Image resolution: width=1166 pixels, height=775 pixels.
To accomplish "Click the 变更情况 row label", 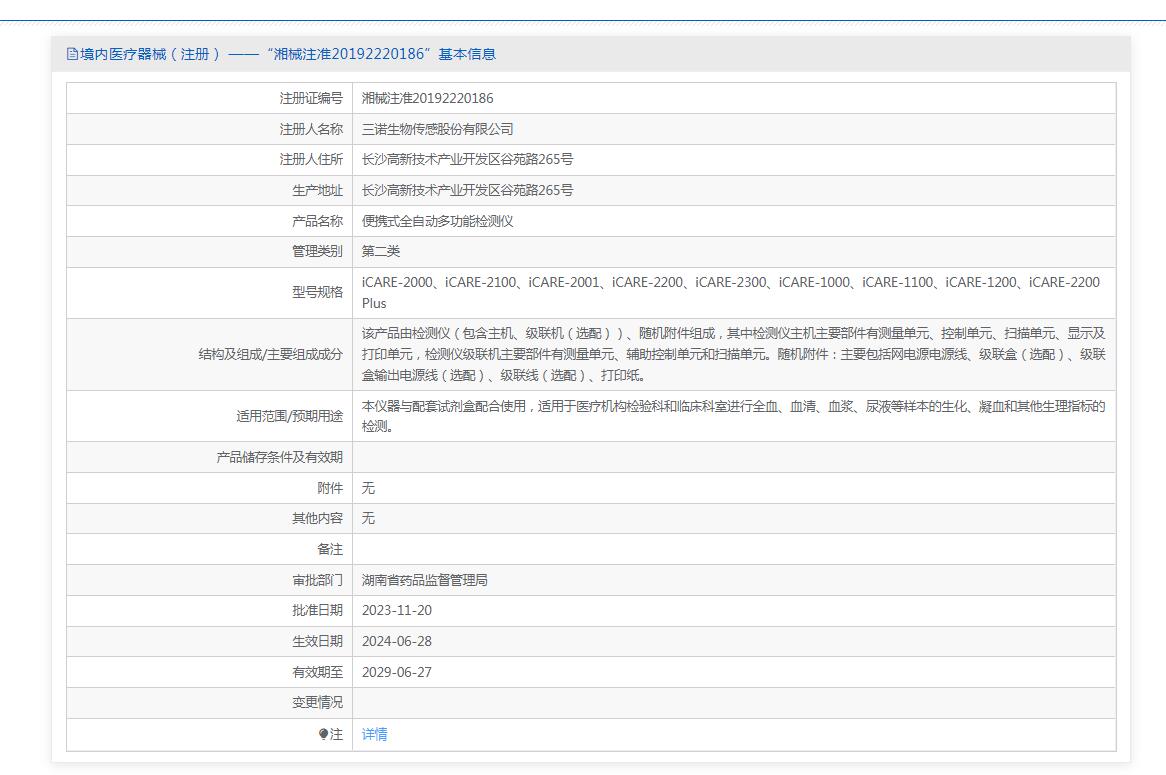I will coord(317,702).
